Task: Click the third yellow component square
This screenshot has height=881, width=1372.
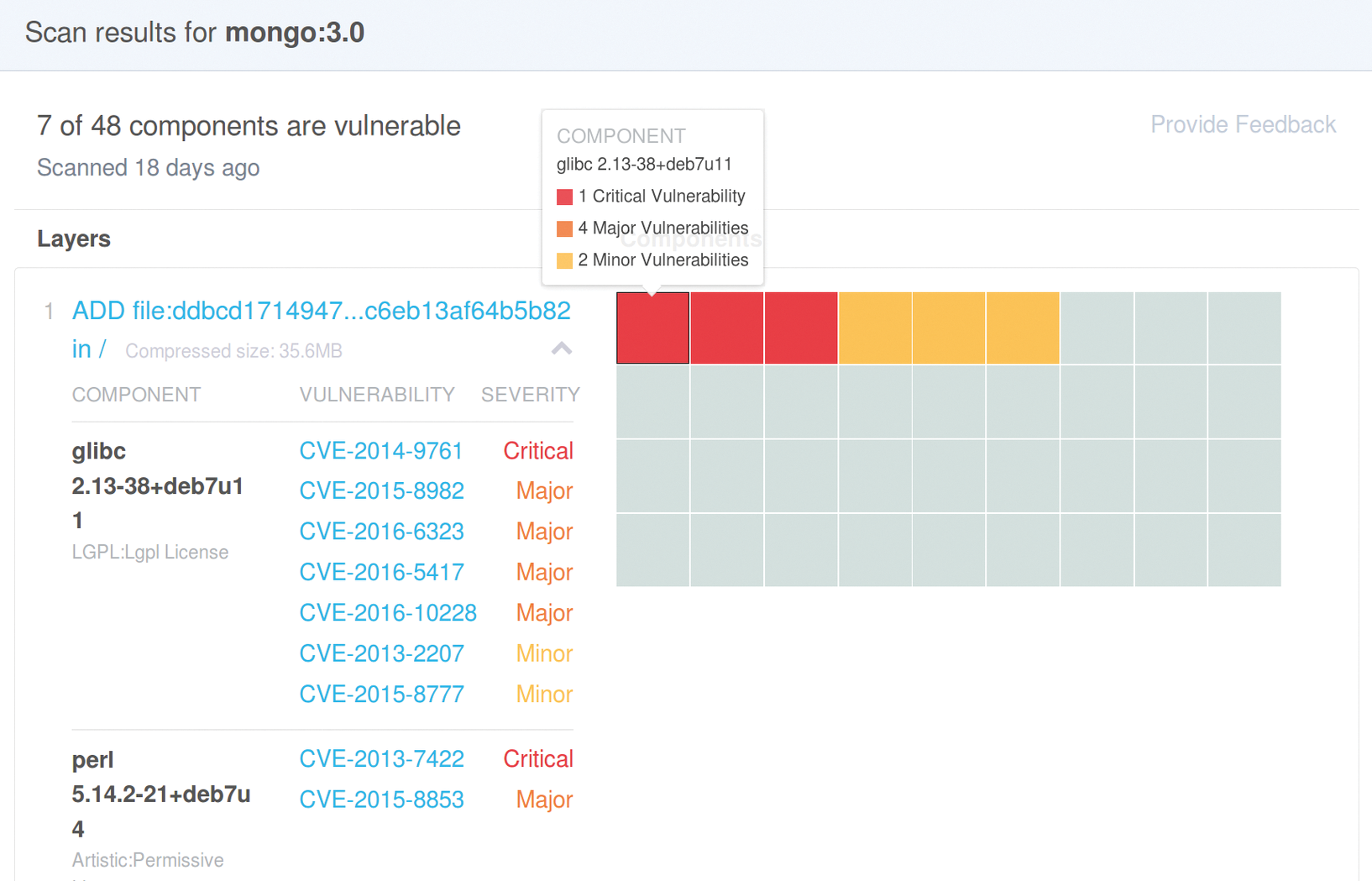Action: click(x=1022, y=328)
